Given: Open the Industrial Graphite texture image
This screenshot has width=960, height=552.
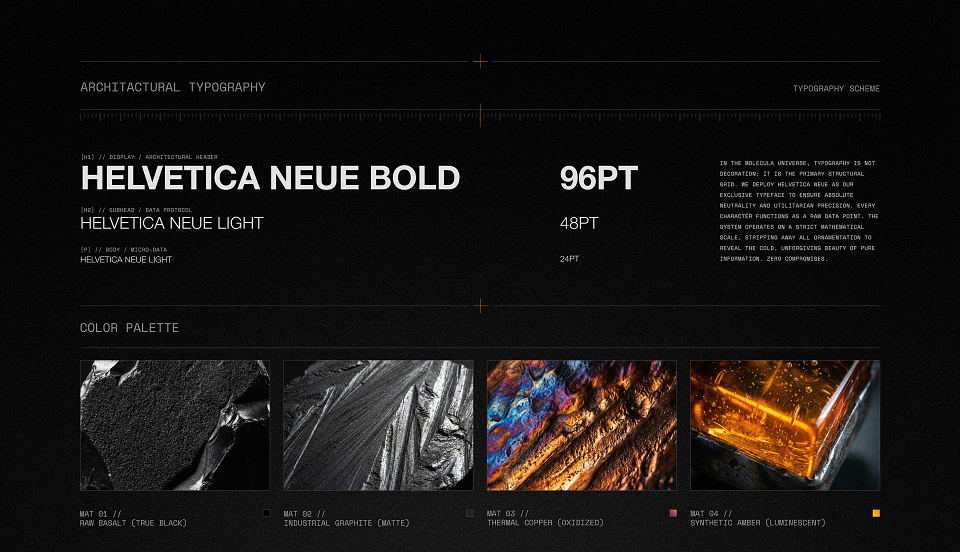Looking at the screenshot, I should [378, 425].
